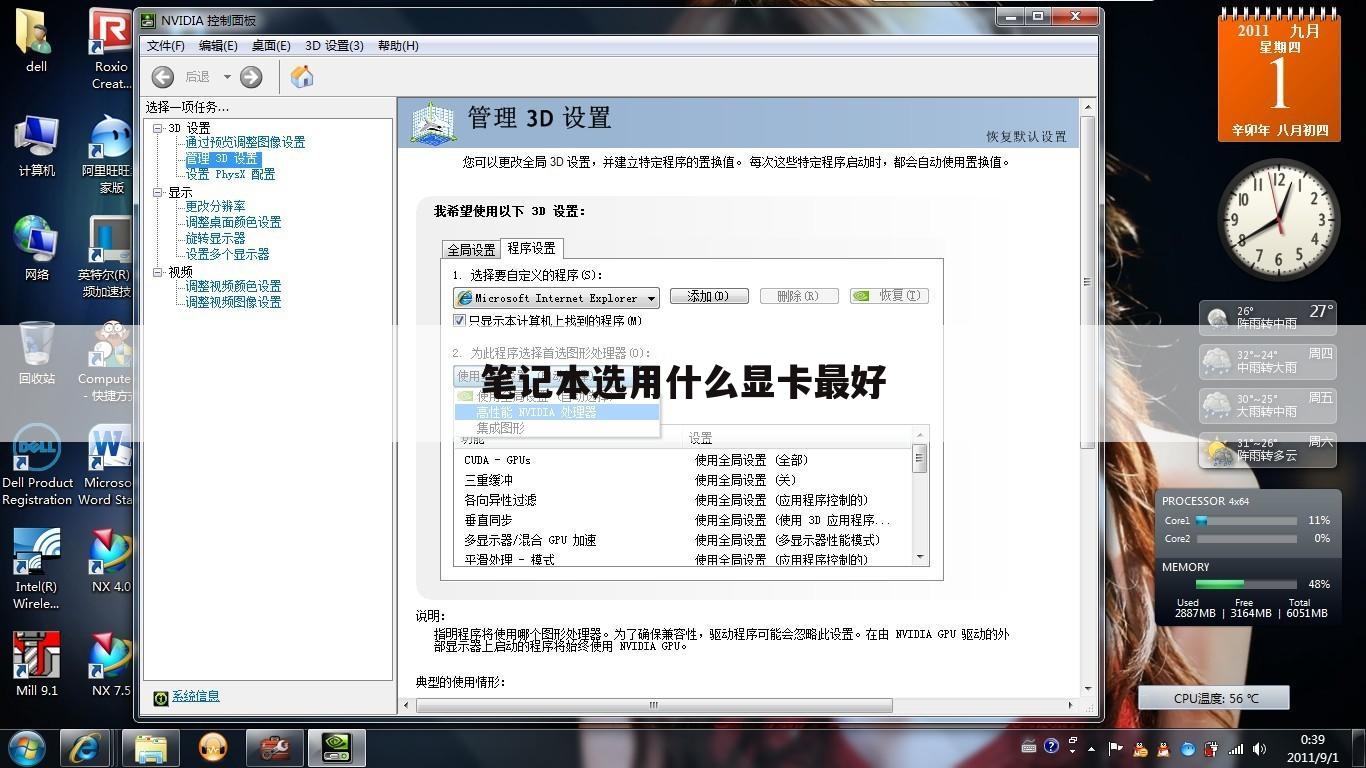The width and height of the screenshot is (1366, 768).
Task: Click the system info icon beside 系统信息
Action: pyautogui.click(x=161, y=698)
